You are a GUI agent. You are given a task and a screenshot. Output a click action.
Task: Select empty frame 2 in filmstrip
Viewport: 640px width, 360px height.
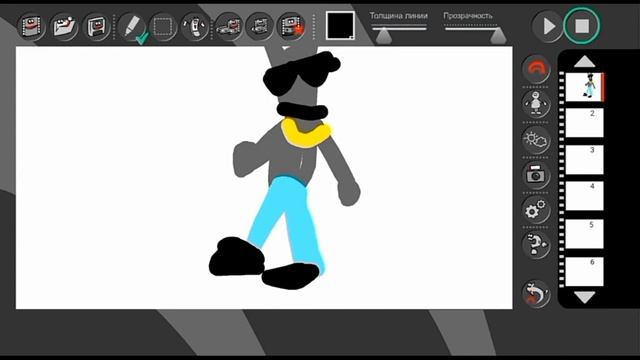(584, 123)
